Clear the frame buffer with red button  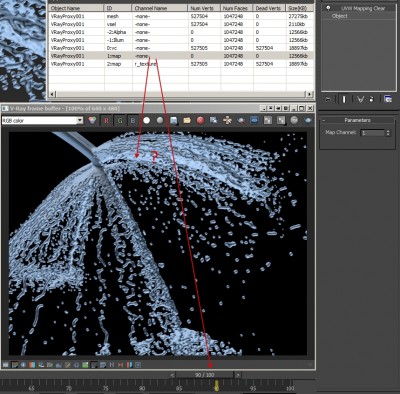click(200, 120)
